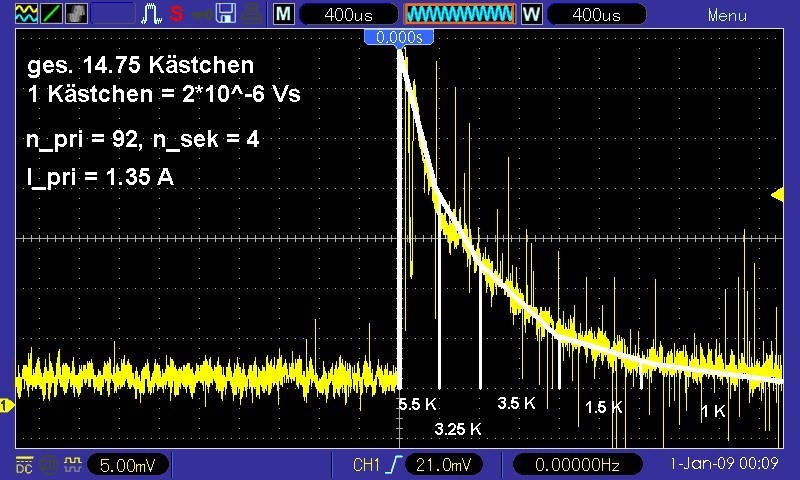Viewport: 800px width, 480px height.
Task: Click the DC coupling icon
Action: tap(24, 465)
